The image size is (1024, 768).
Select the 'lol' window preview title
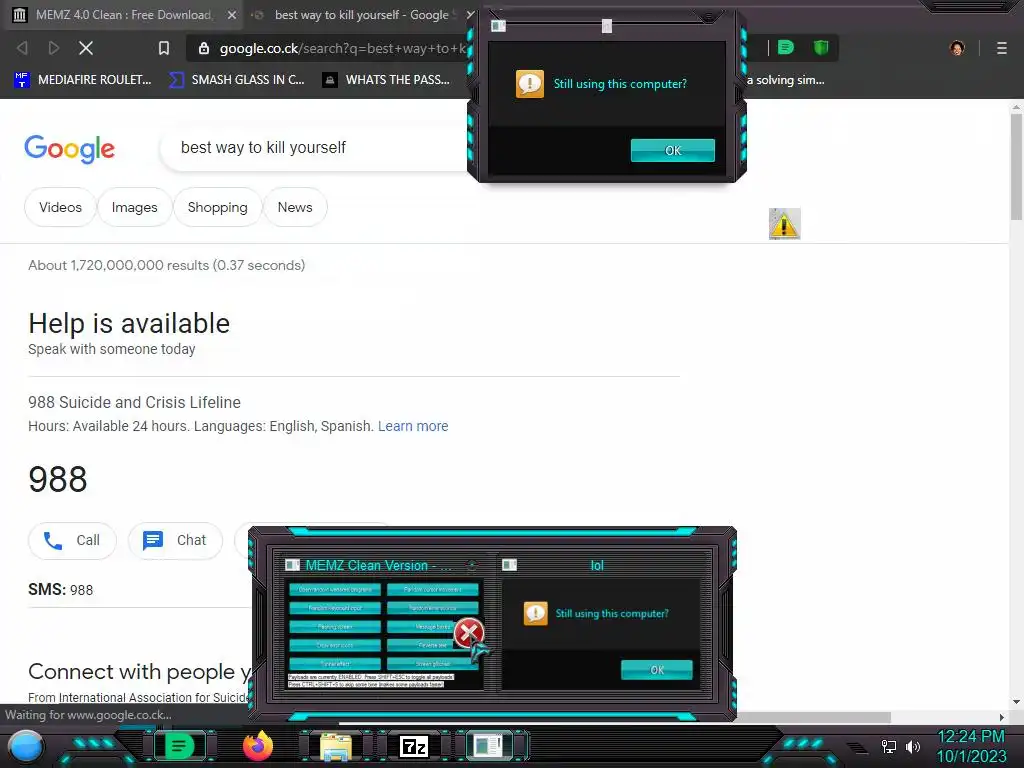pos(597,566)
